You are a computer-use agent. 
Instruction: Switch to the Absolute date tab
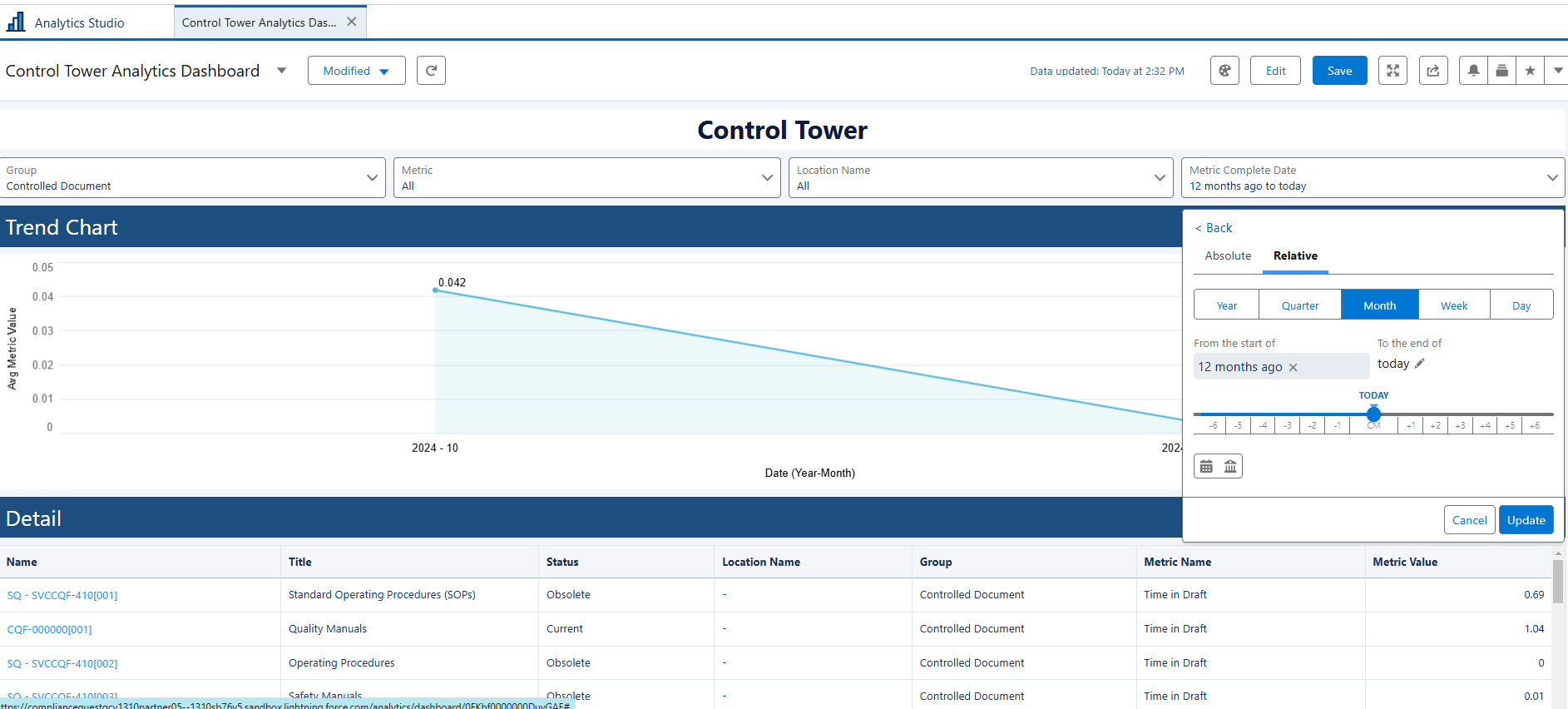pyautogui.click(x=1228, y=256)
